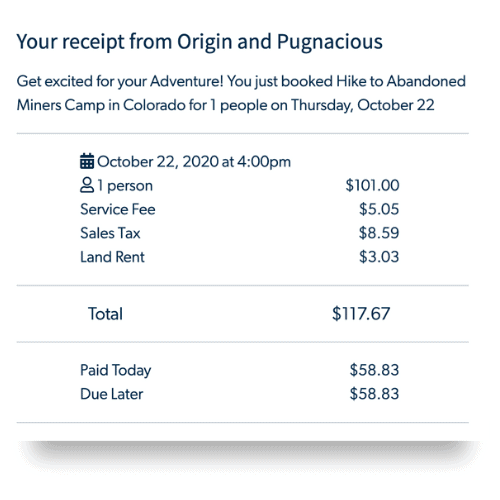Click the Paid Today label
Screen dimensions: 500x500
(116, 370)
